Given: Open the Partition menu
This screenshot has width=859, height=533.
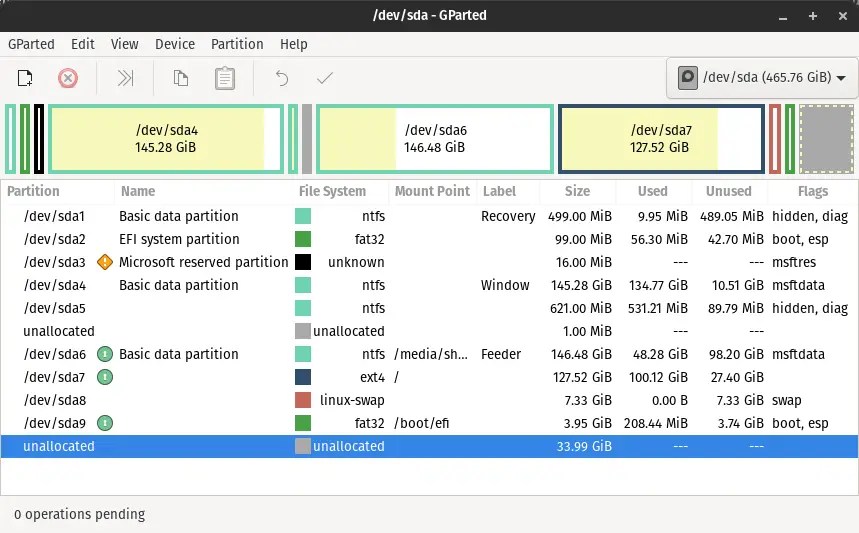Looking at the screenshot, I should (237, 44).
